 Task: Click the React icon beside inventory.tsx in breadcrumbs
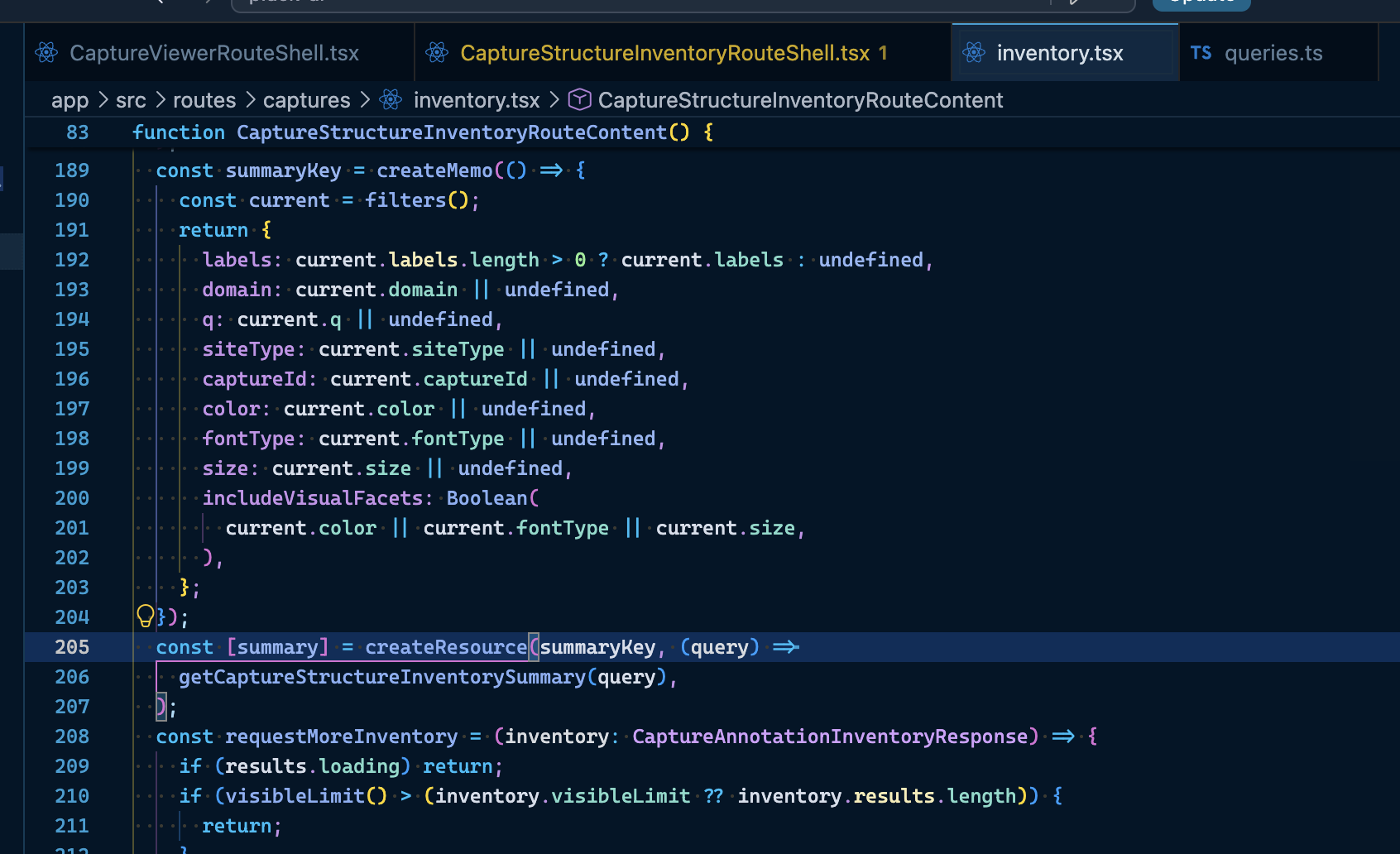391,100
